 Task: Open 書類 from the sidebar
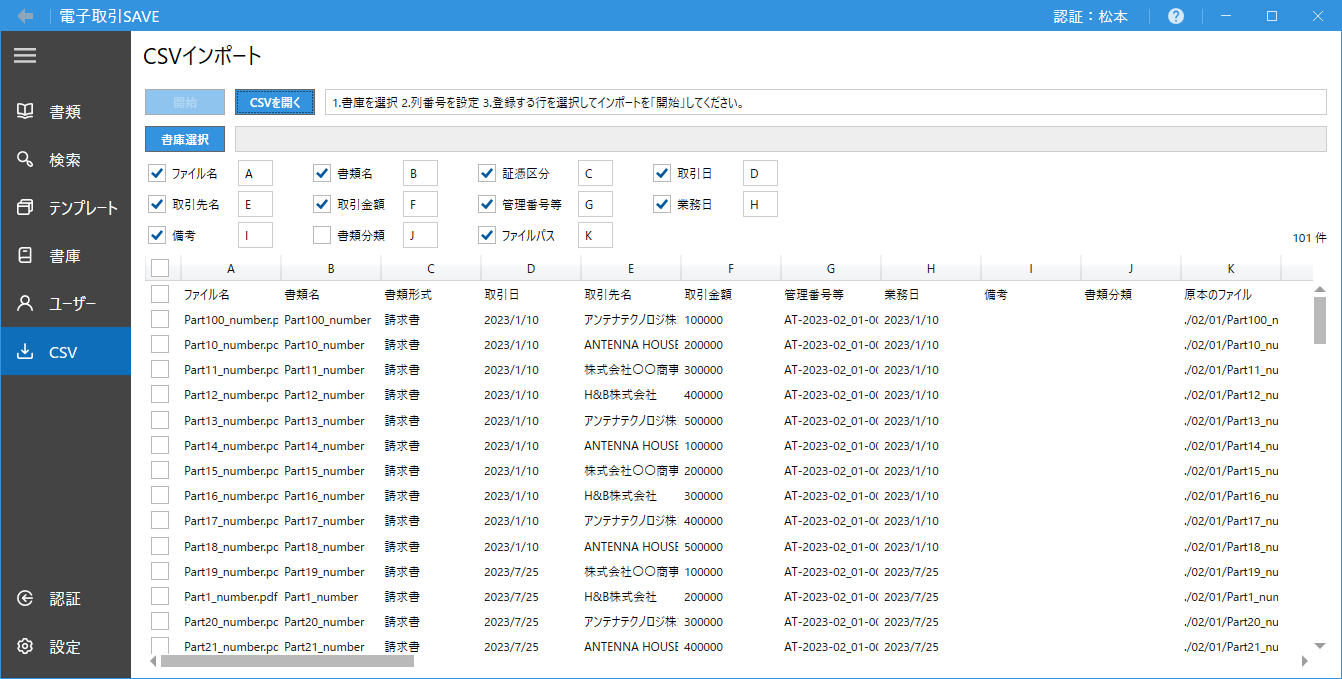65,112
